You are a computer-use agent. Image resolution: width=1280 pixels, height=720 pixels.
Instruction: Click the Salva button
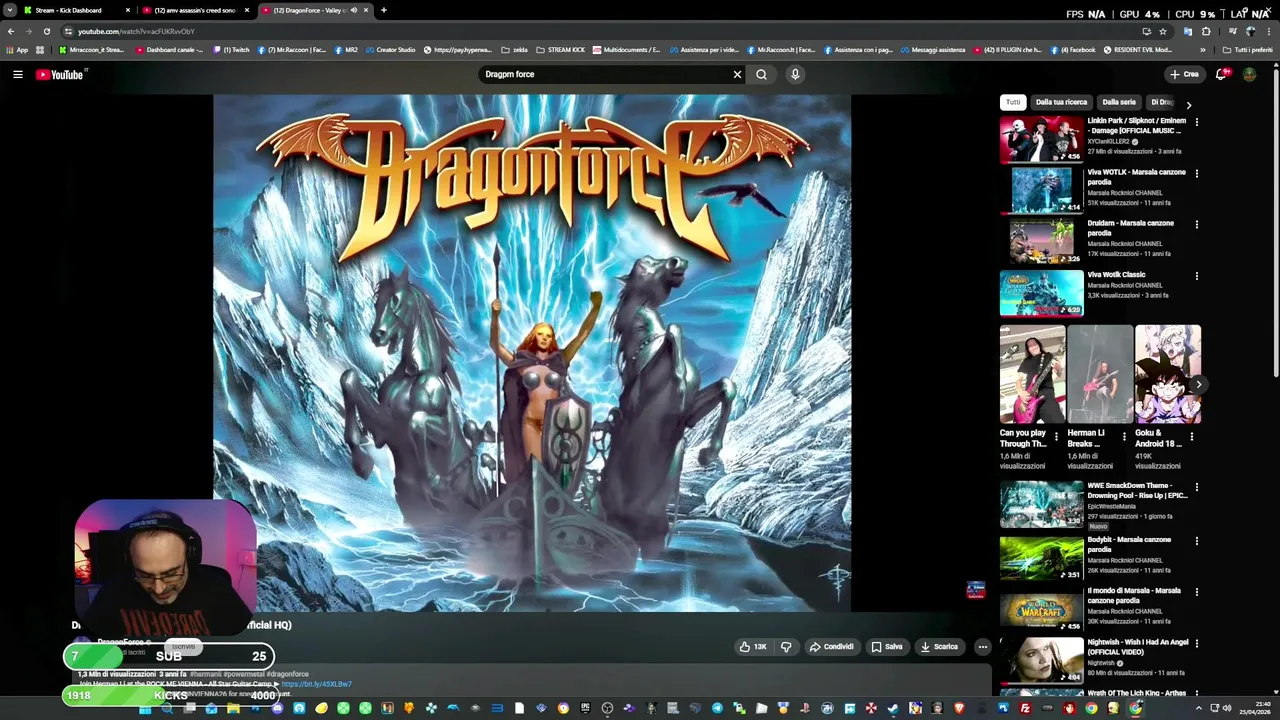886,647
